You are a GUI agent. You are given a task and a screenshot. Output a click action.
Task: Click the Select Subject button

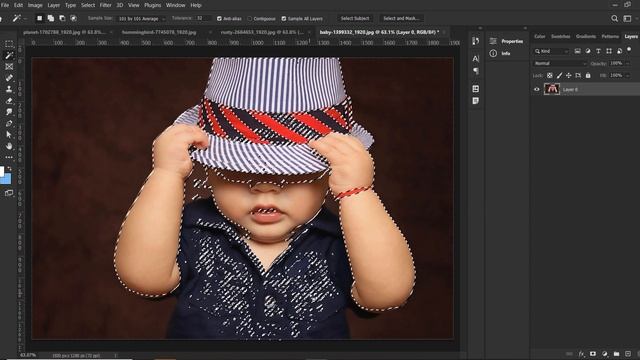[355, 18]
